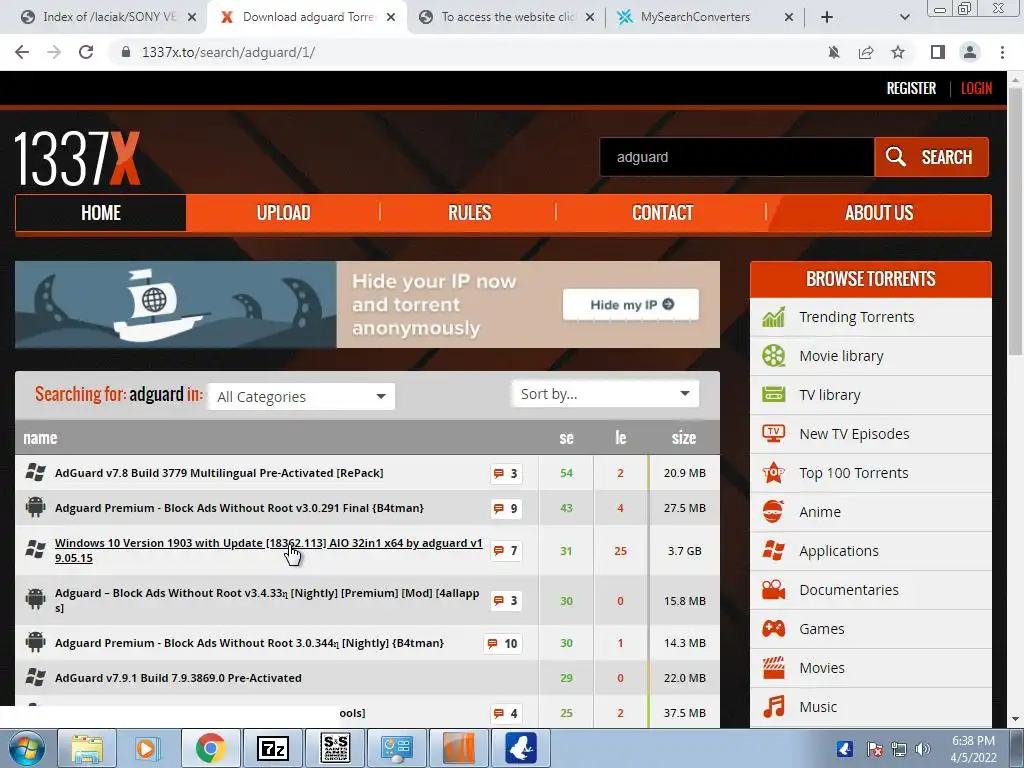This screenshot has height=768, width=1024.
Task: Open the ABOUT US menu item
Action: click(879, 213)
